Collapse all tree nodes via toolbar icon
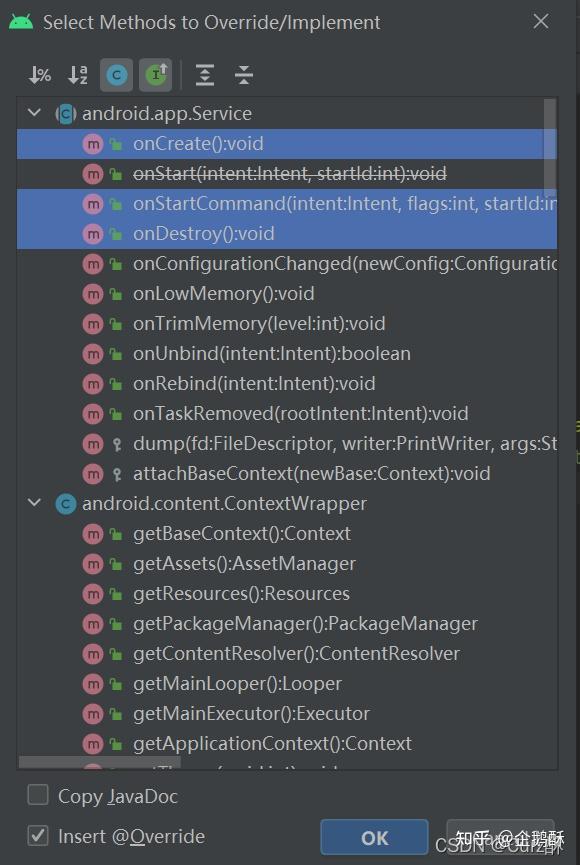This screenshot has width=580, height=865. click(244, 75)
